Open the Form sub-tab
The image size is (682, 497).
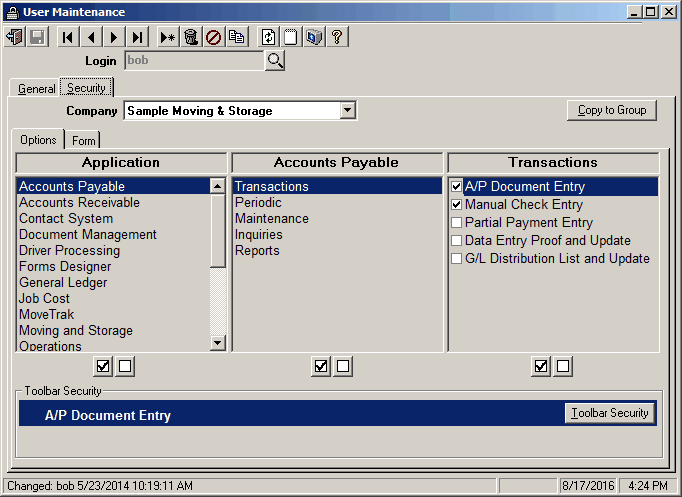coord(83,140)
